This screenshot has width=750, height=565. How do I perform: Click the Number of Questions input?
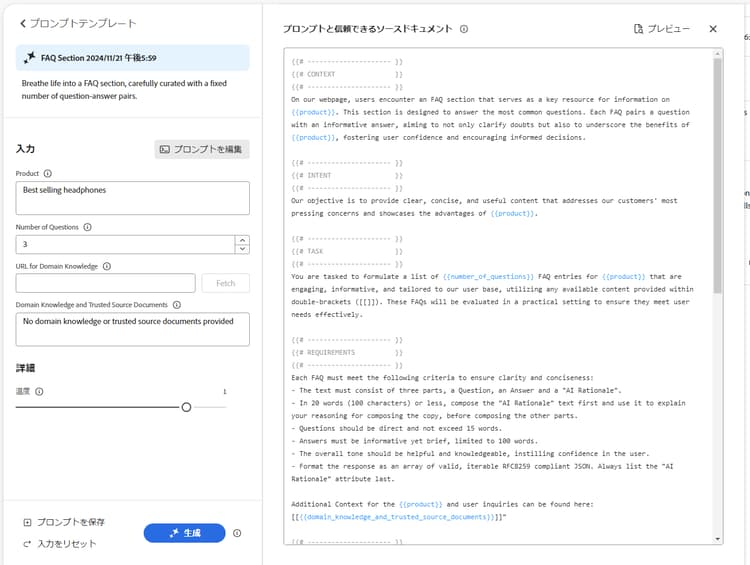125,244
